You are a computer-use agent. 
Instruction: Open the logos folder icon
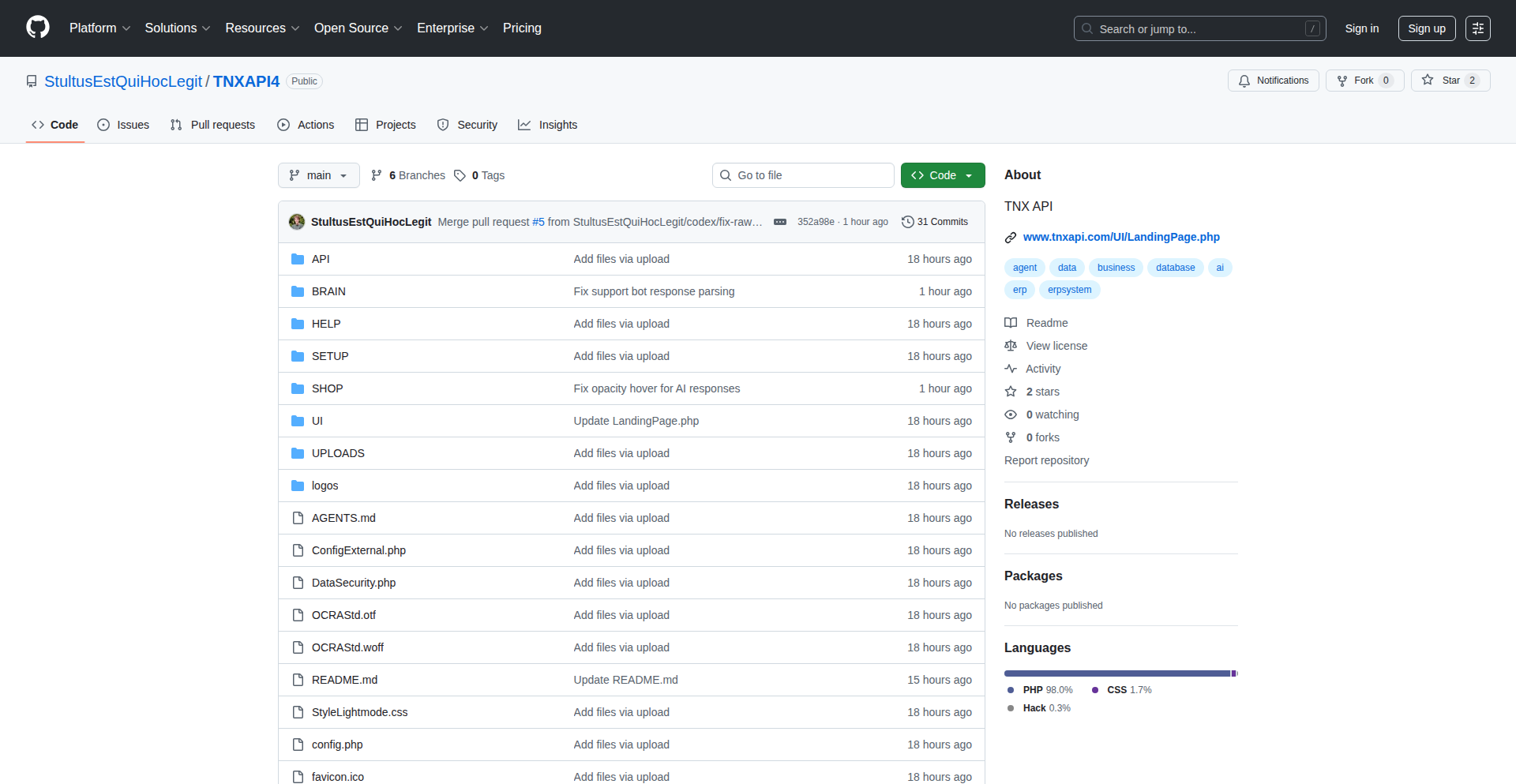point(298,486)
